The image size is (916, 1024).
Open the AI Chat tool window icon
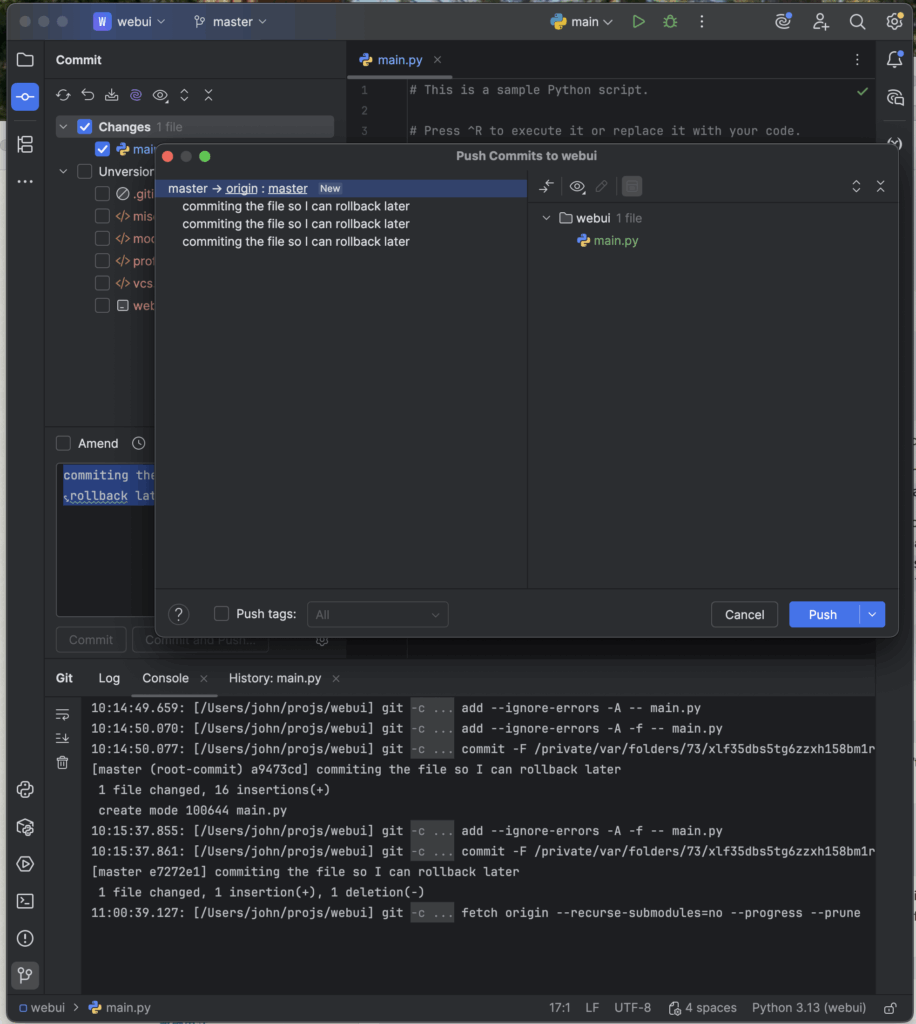(x=894, y=97)
